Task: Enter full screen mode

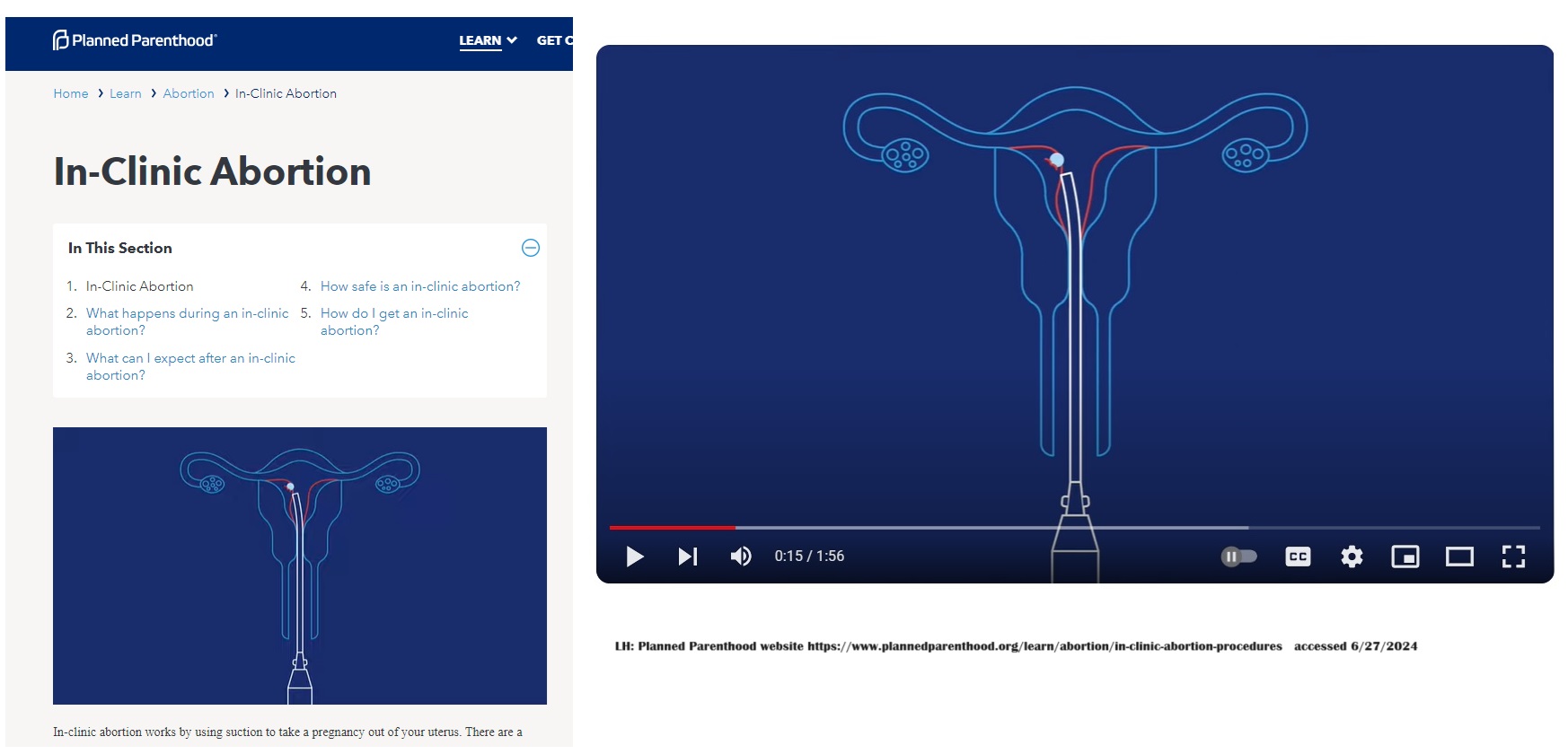Action: 1513,557
